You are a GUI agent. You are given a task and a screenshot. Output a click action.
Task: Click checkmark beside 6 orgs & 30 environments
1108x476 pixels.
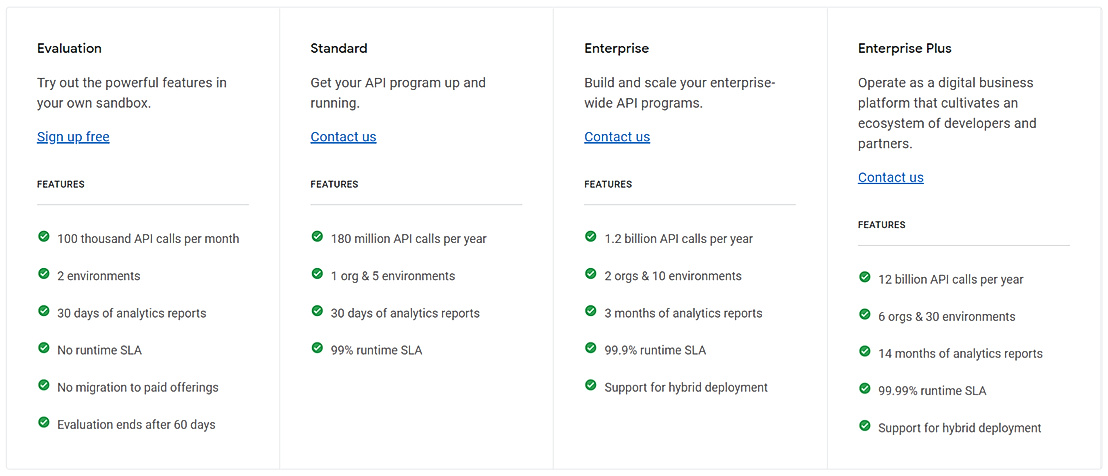pyautogui.click(x=865, y=315)
